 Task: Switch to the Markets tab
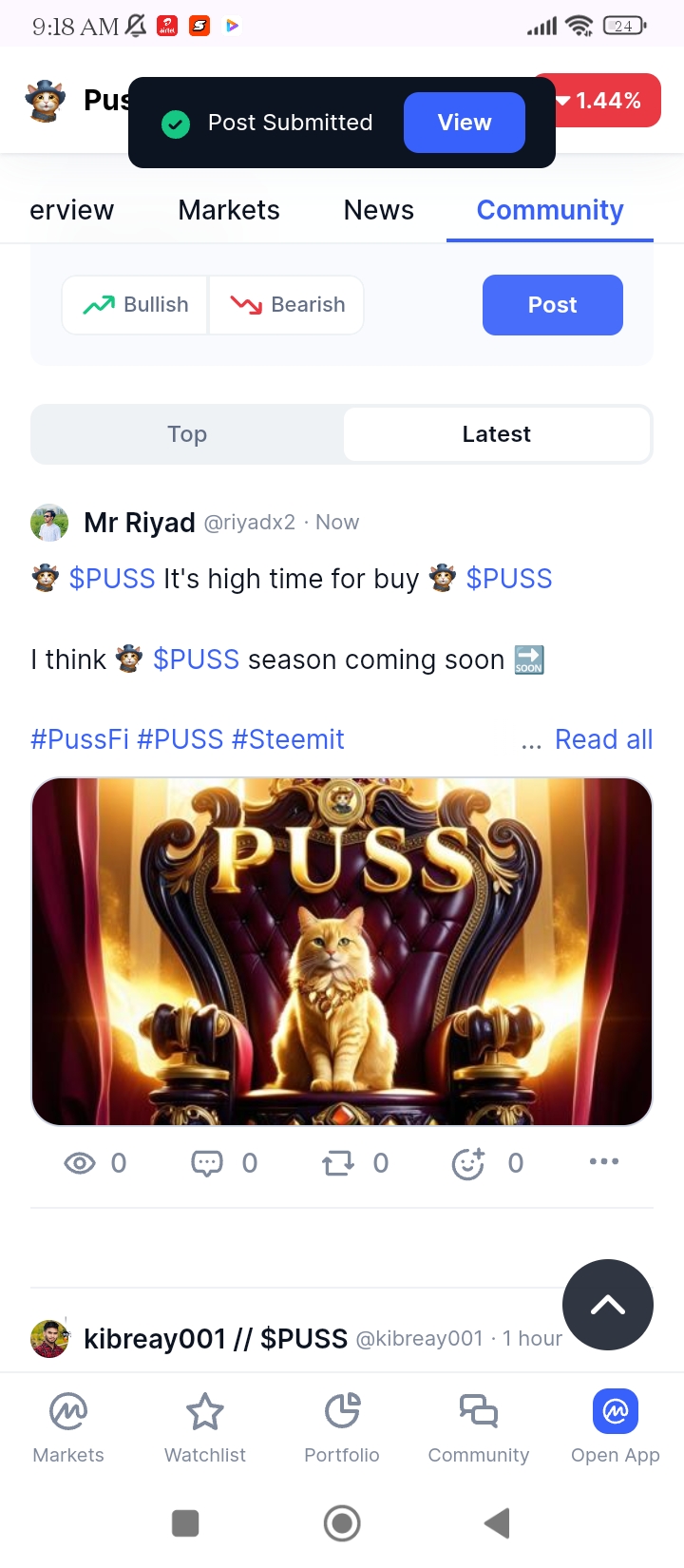coord(229,210)
